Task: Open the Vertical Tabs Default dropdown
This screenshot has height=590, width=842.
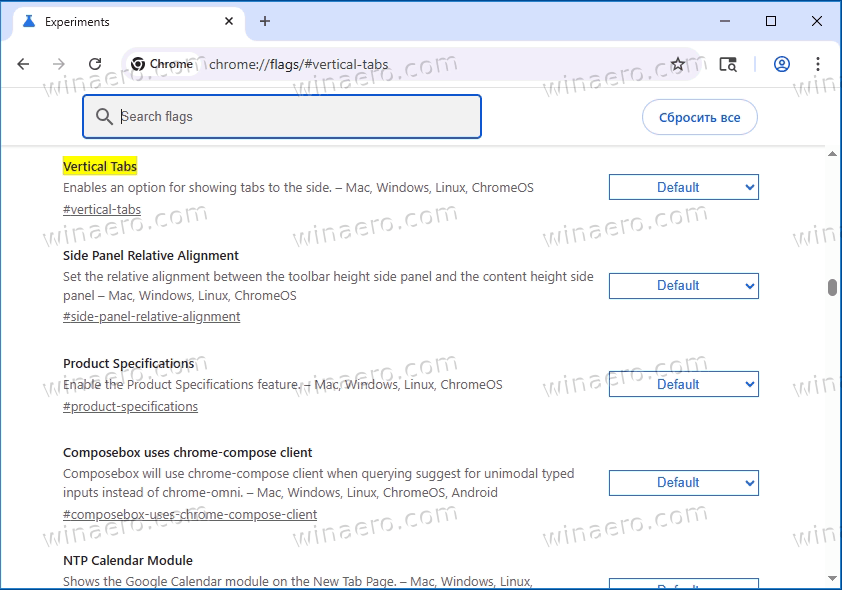Action: point(684,187)
